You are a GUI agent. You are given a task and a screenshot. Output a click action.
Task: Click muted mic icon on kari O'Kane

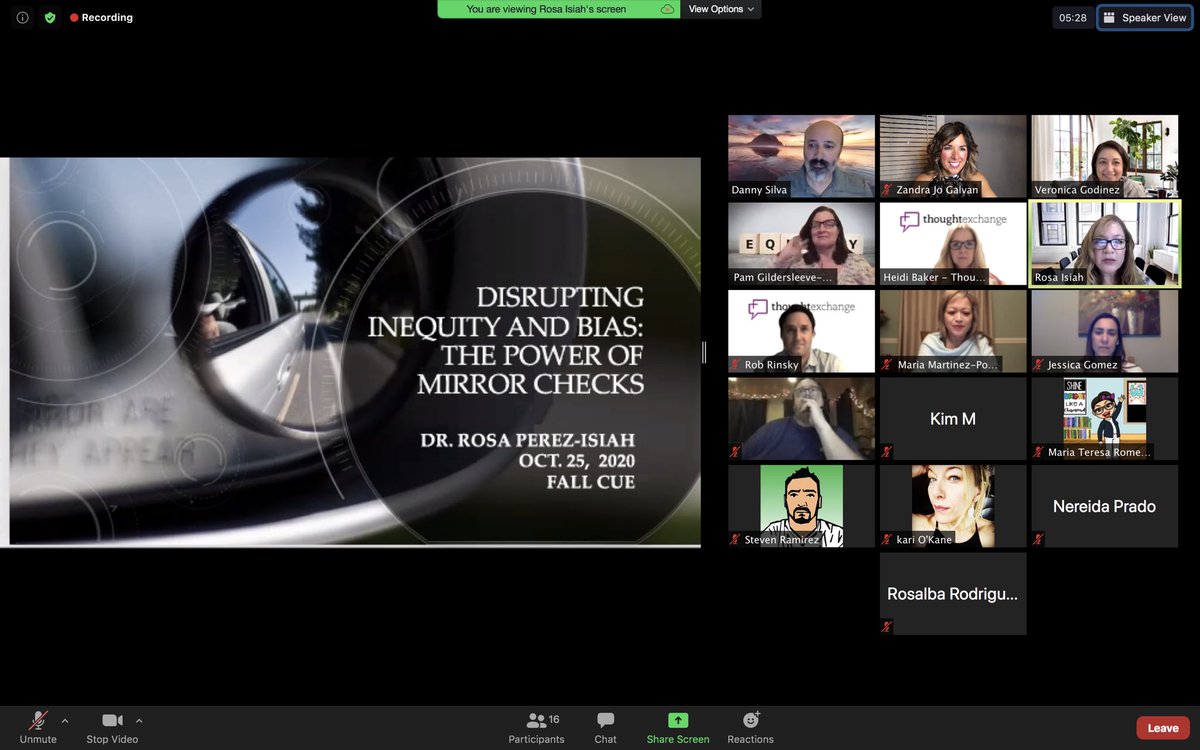point(887,540)
